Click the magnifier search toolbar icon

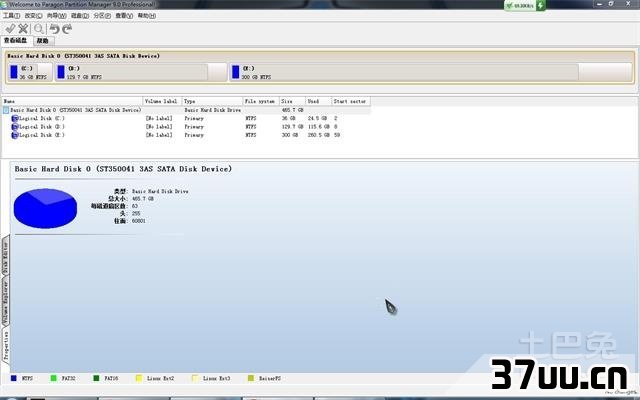[39, 29]
